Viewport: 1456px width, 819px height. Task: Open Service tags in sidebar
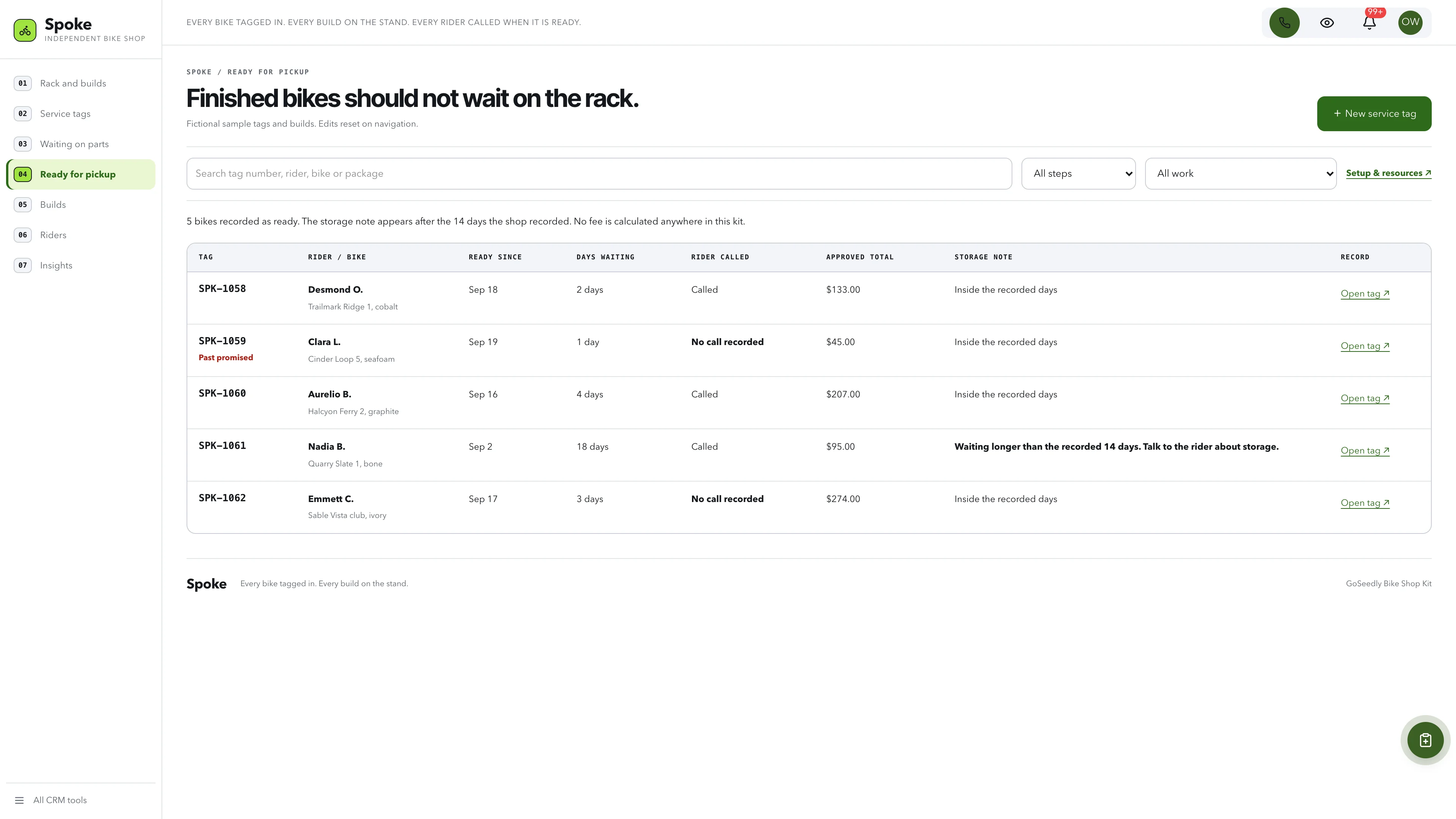pyautogui.click(x=81, y=114)
